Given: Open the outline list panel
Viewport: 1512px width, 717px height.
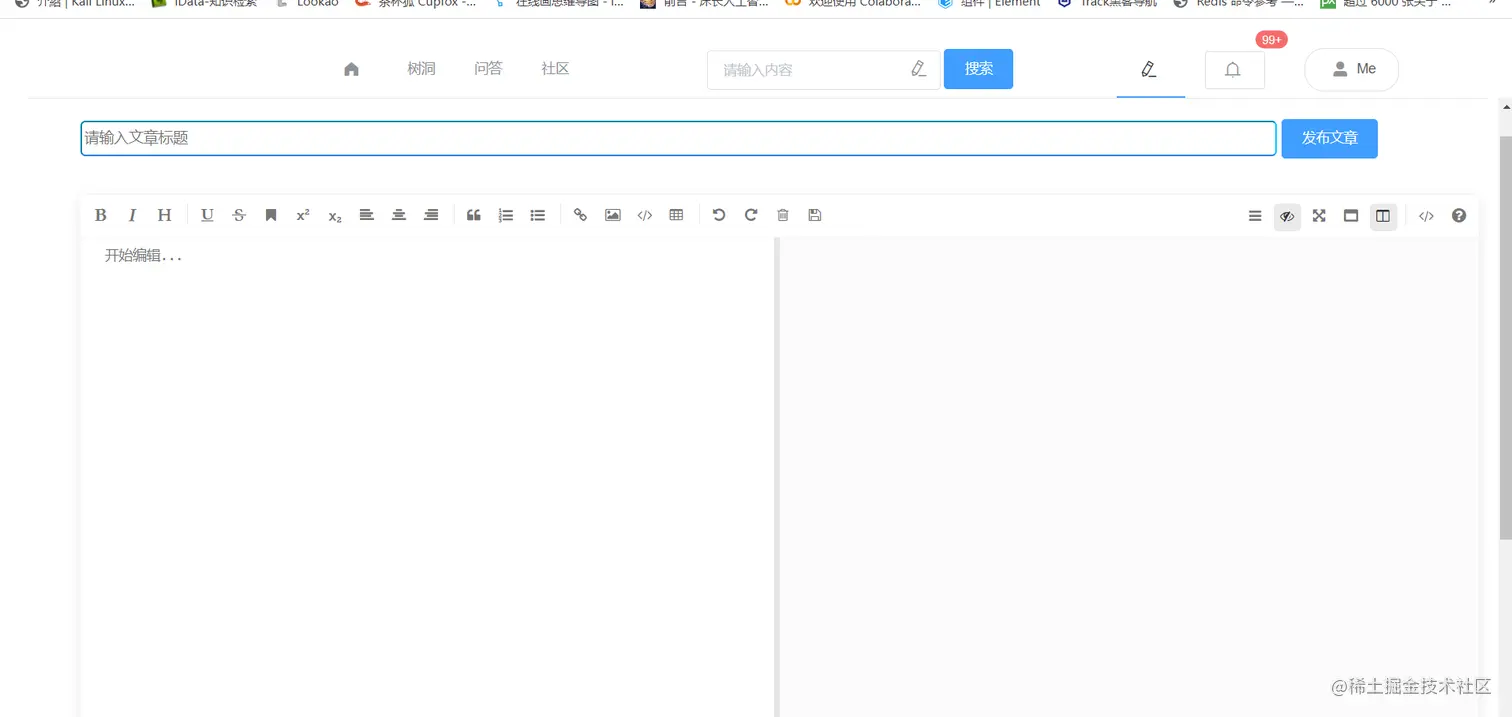Looking at the screenshot, I should (1255, 215).
